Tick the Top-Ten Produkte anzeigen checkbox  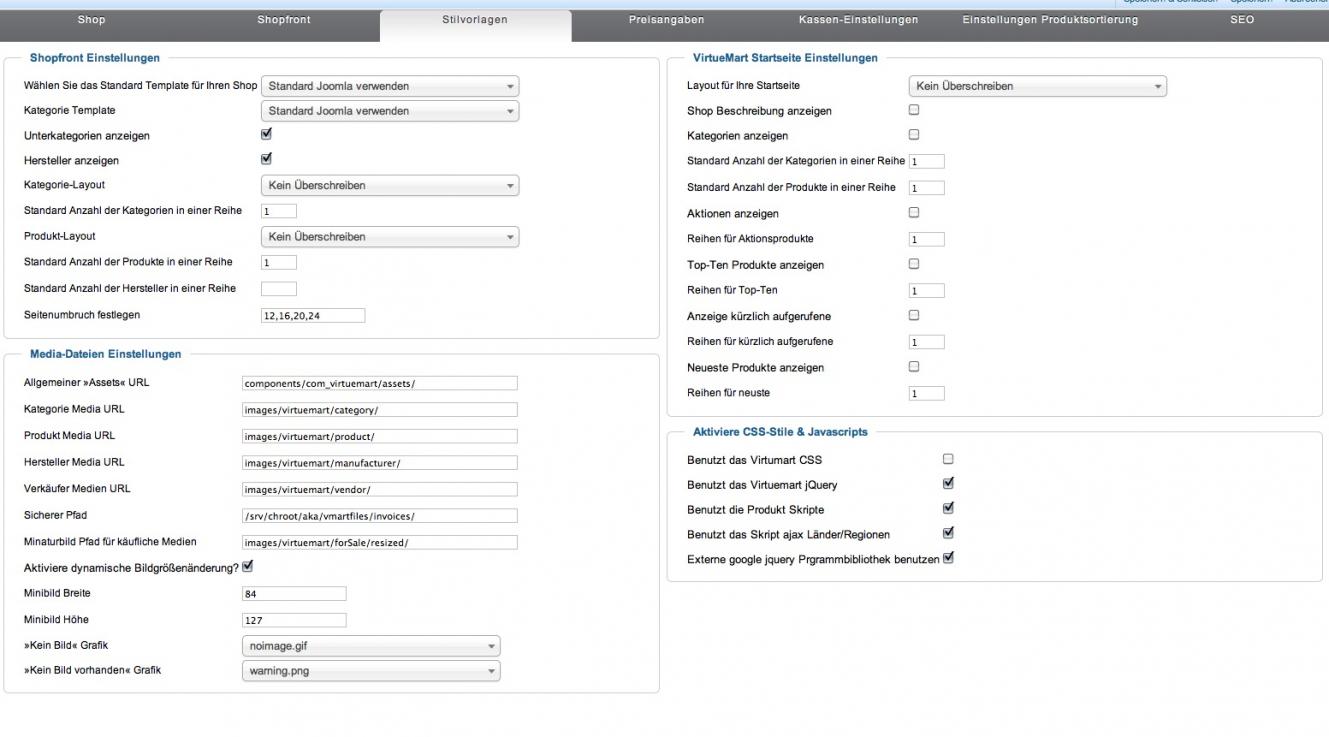click(913, 264)
